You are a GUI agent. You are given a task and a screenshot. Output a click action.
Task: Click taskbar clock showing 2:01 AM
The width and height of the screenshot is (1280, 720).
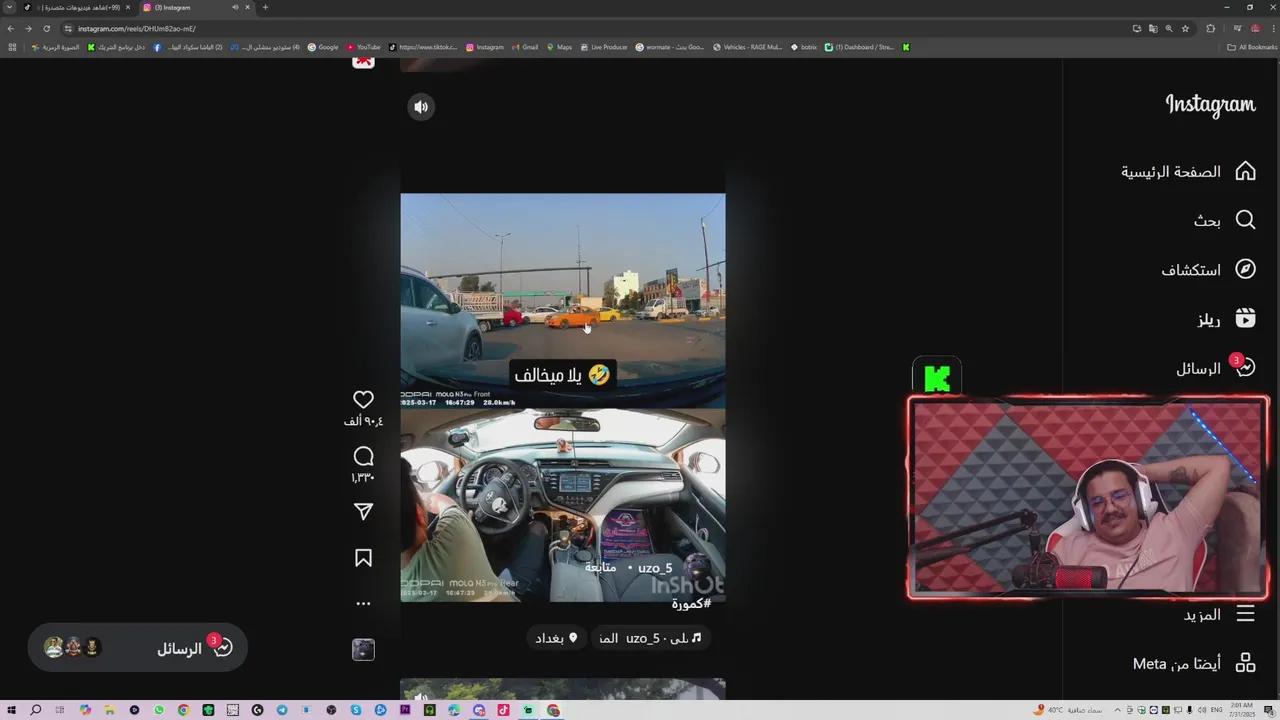1241,710
